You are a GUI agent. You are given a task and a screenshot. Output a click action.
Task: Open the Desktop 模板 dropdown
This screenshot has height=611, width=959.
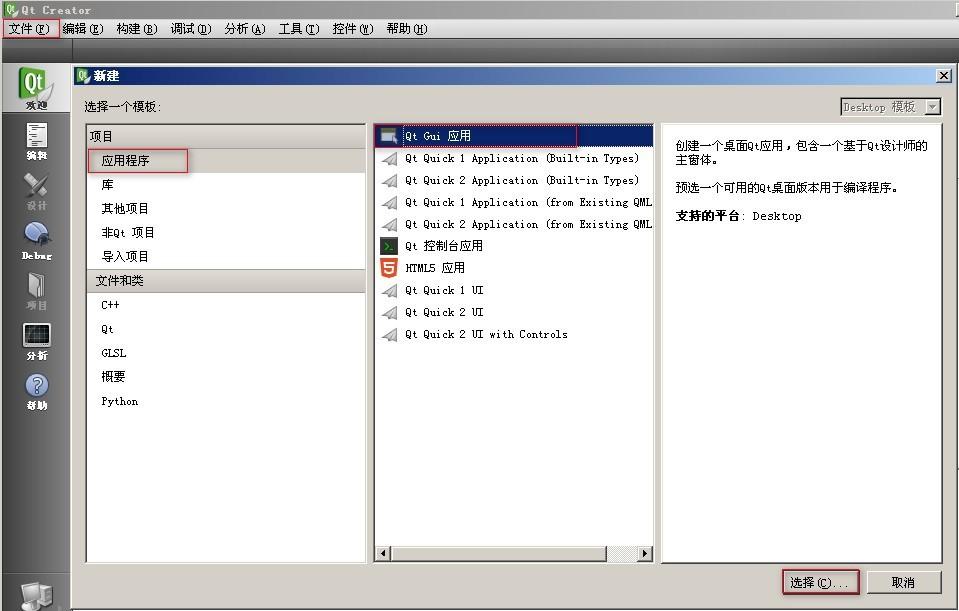point(889,106)
